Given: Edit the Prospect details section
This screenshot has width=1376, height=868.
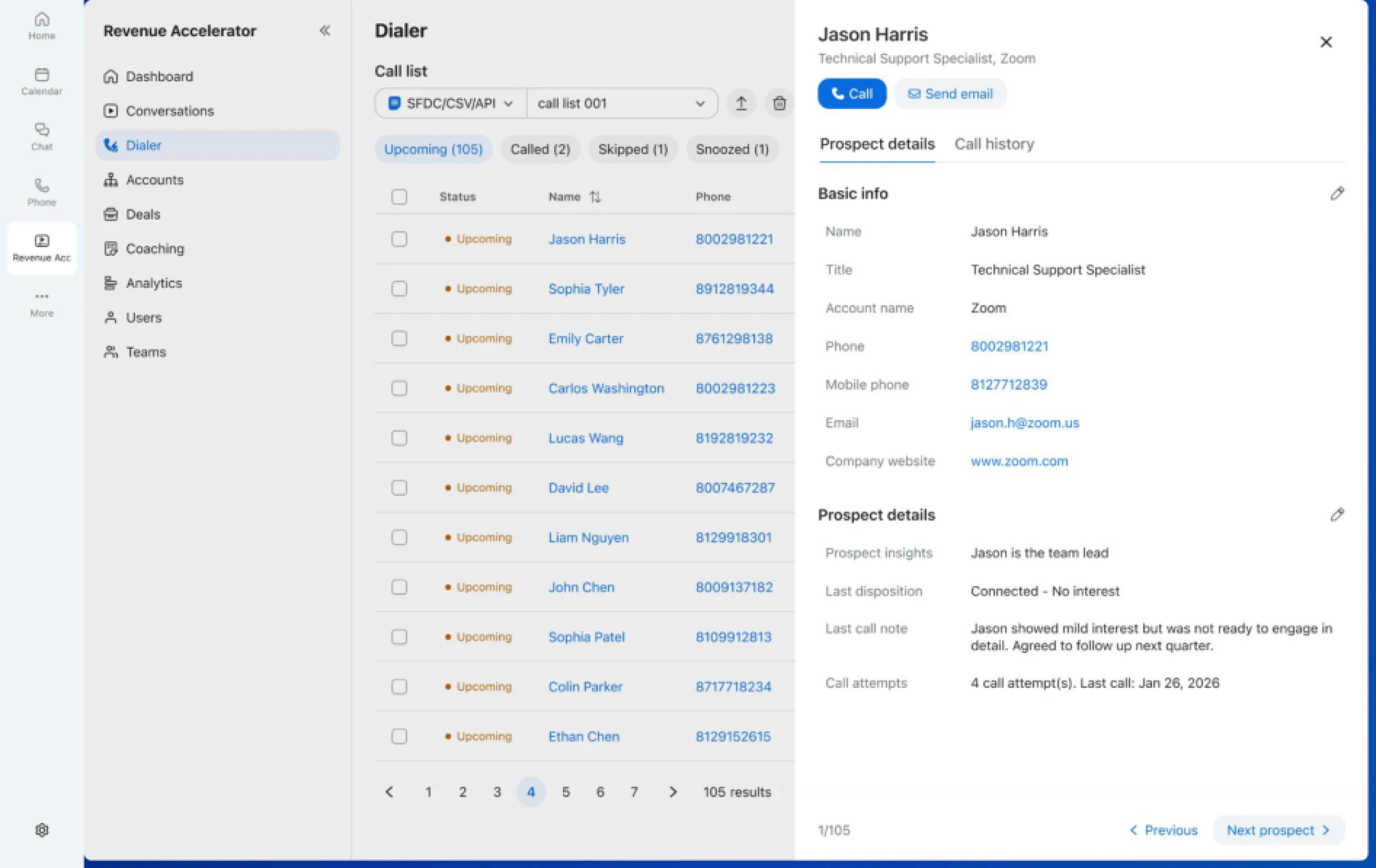Looking at the screenshot, I should tap(1337, 515).
